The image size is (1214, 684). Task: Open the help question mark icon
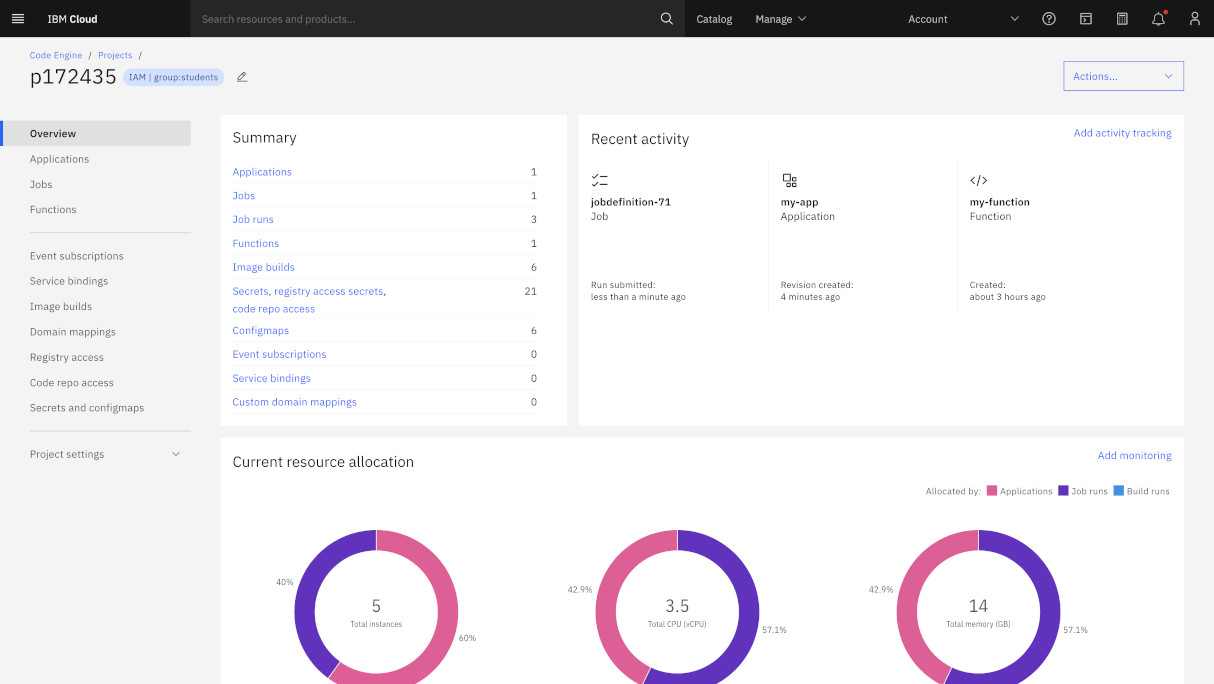[1049, 19]
